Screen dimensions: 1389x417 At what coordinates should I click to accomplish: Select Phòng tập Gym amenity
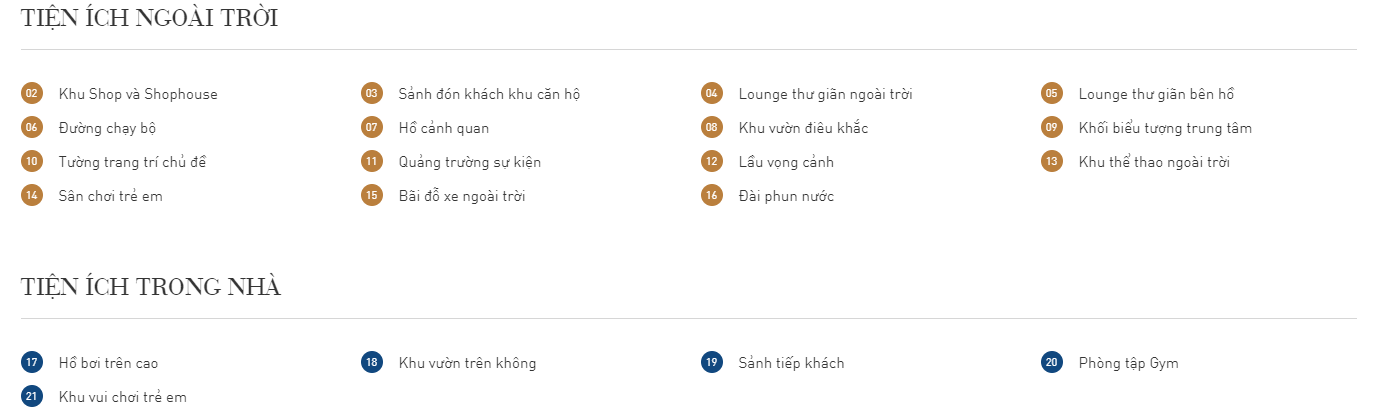click(x=1128, y=363)
